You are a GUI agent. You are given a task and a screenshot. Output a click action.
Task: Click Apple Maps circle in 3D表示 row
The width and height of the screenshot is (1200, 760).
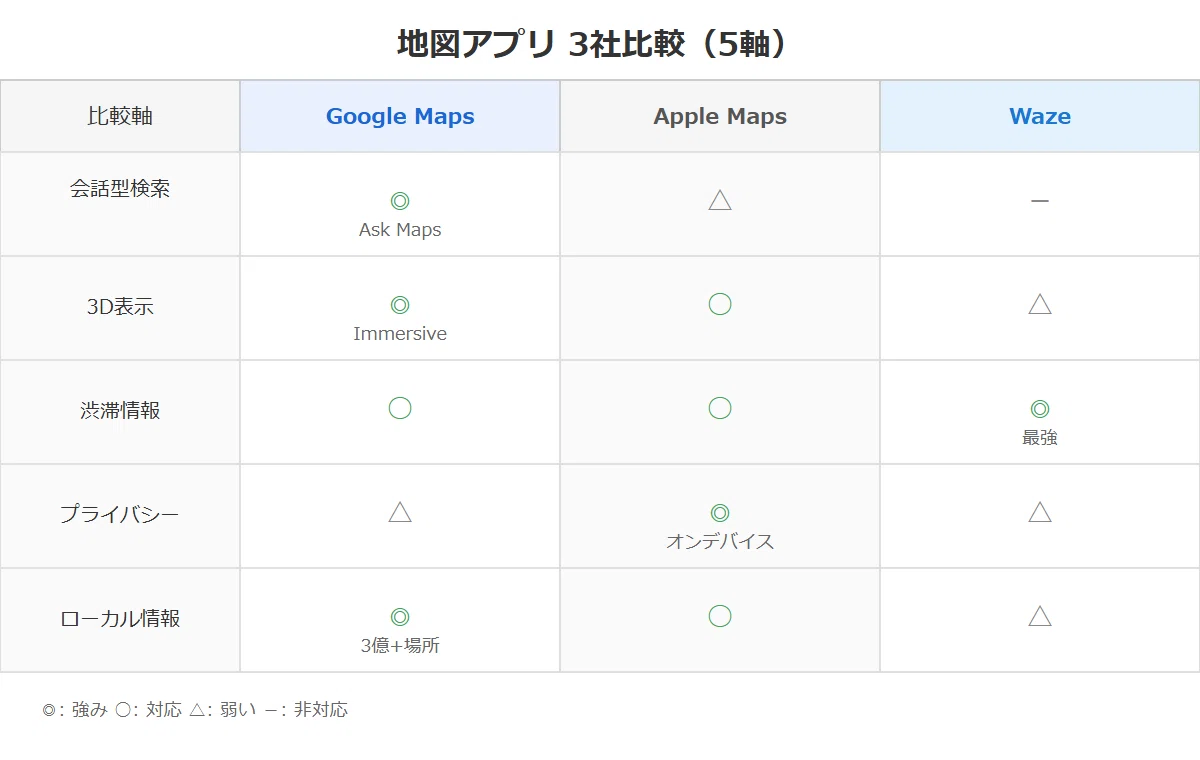tap(720, 304)
